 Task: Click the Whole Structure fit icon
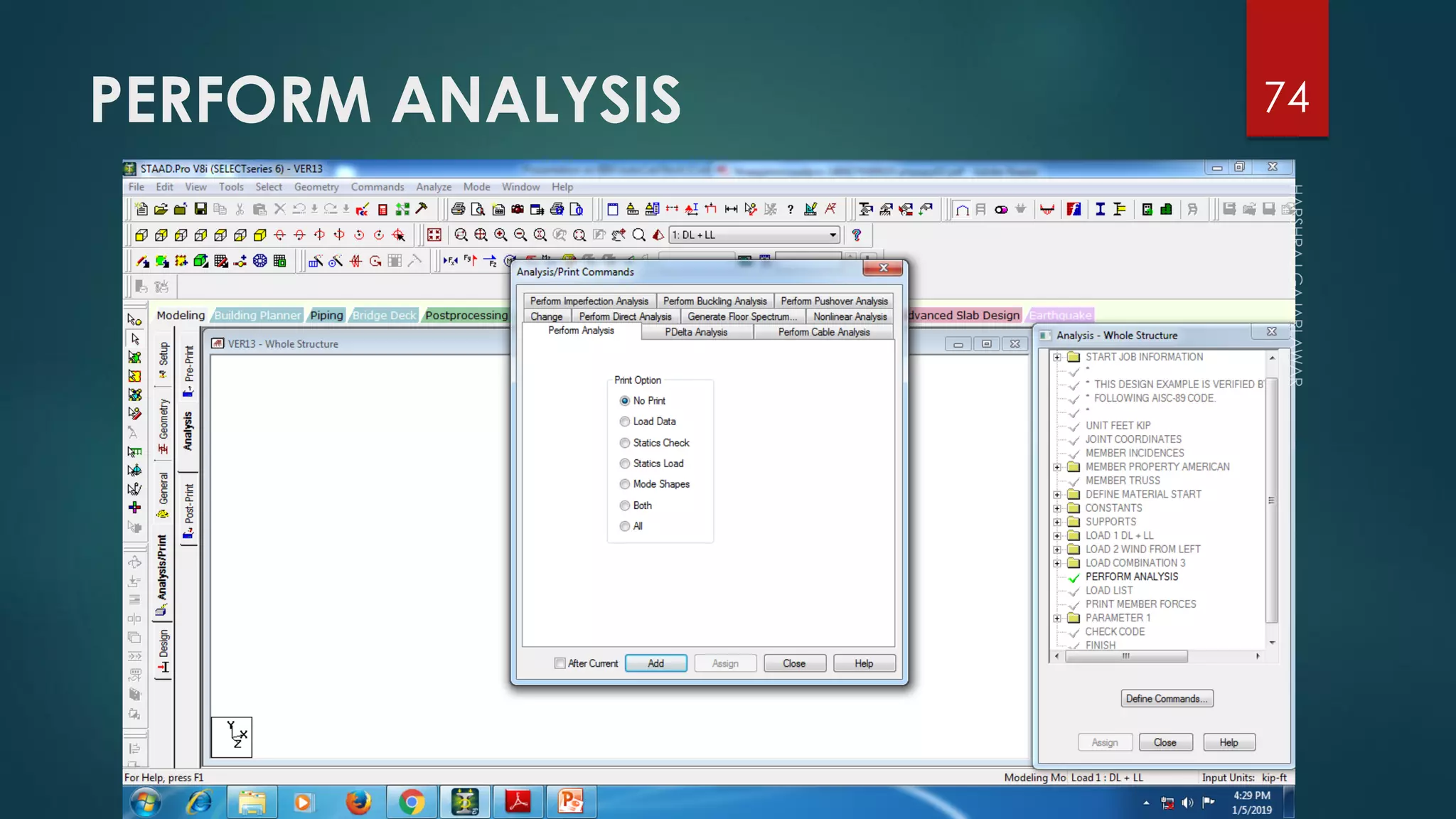434,235
